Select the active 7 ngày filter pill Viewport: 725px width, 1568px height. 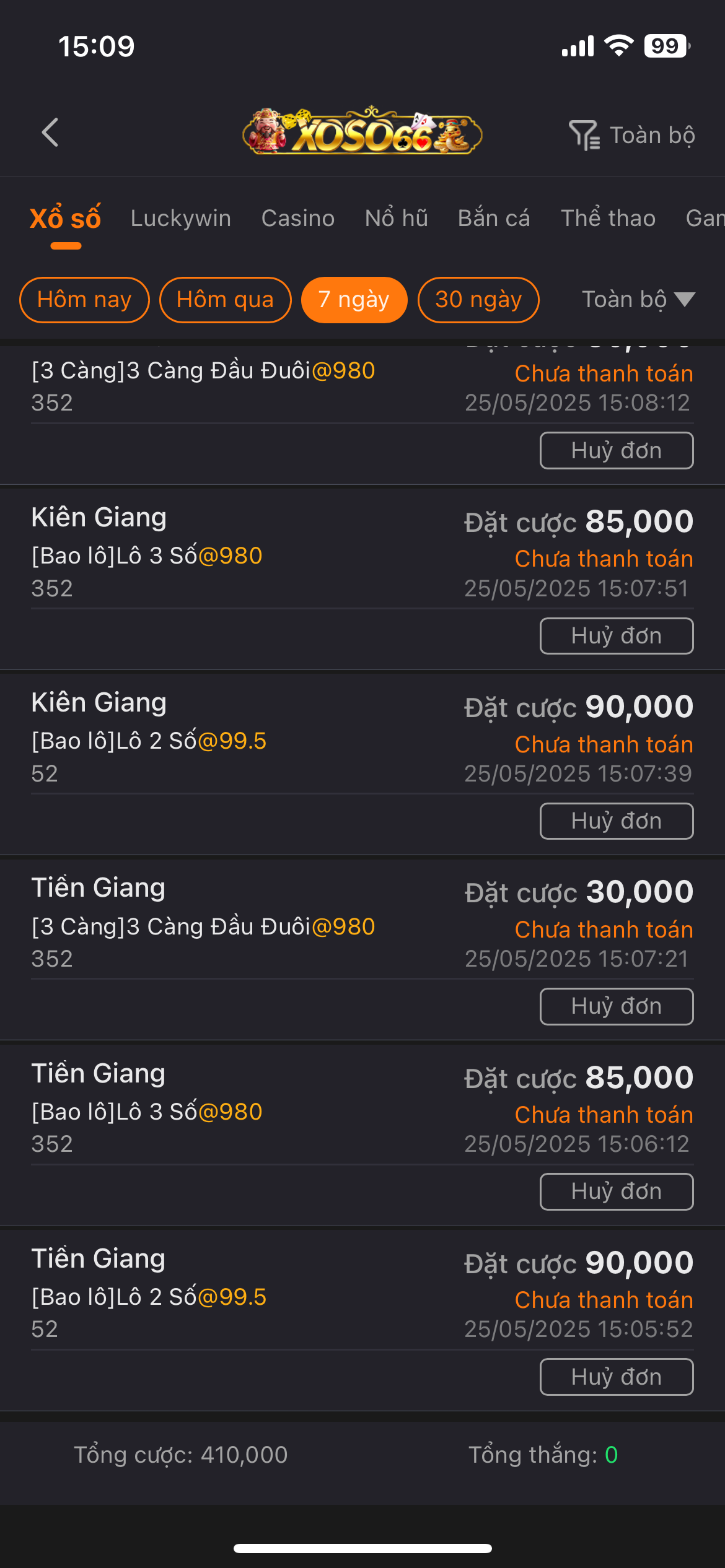click(354, 300)
